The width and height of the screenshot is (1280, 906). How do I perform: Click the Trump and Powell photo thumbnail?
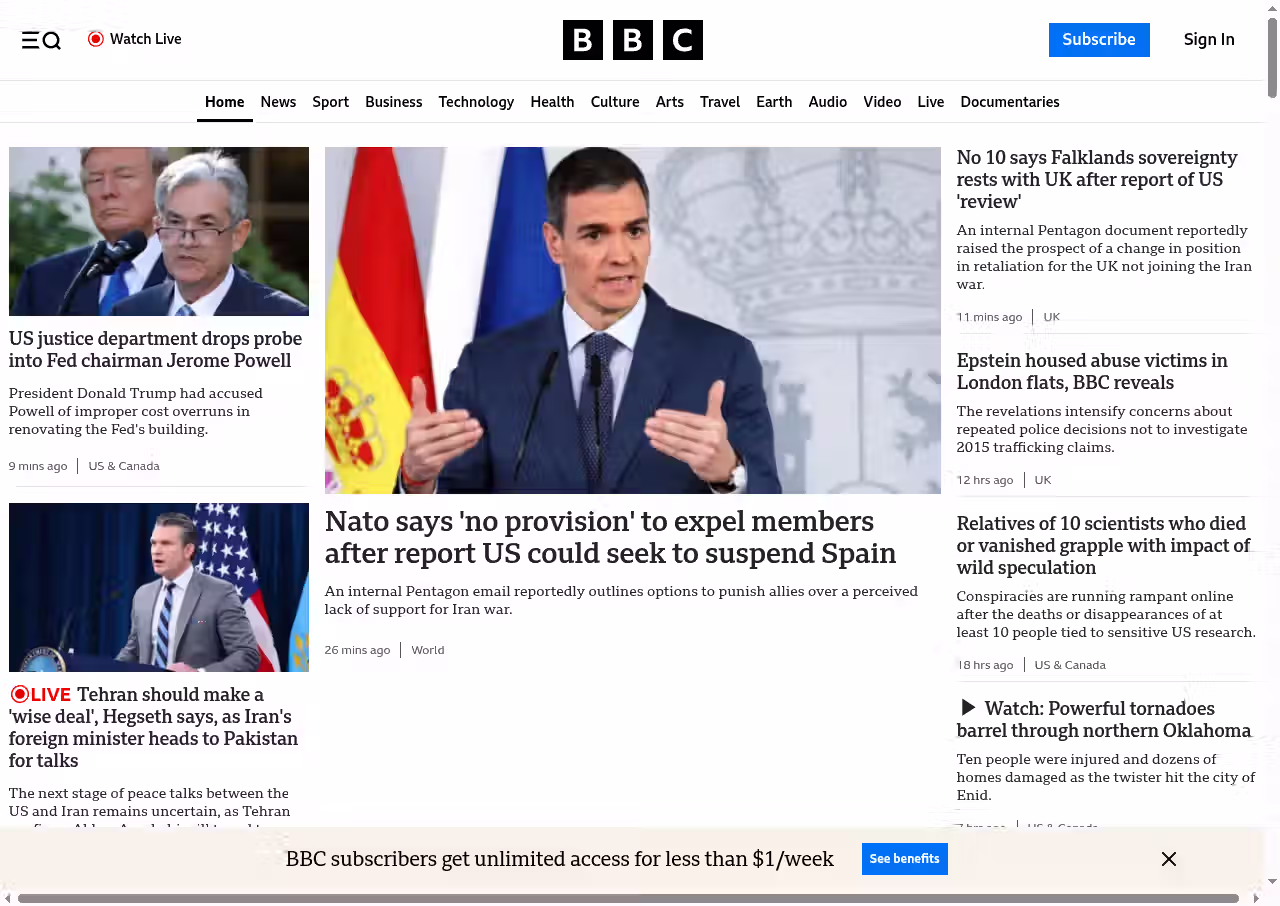(x=159, y=231)
